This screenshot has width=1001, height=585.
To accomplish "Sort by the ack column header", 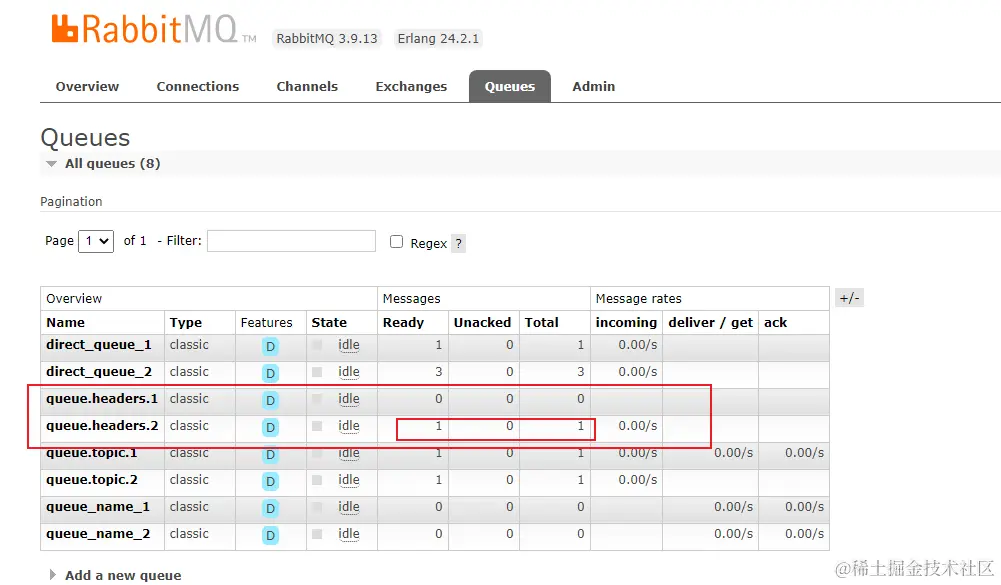I will pyautogui.click(x=775, y=323).
